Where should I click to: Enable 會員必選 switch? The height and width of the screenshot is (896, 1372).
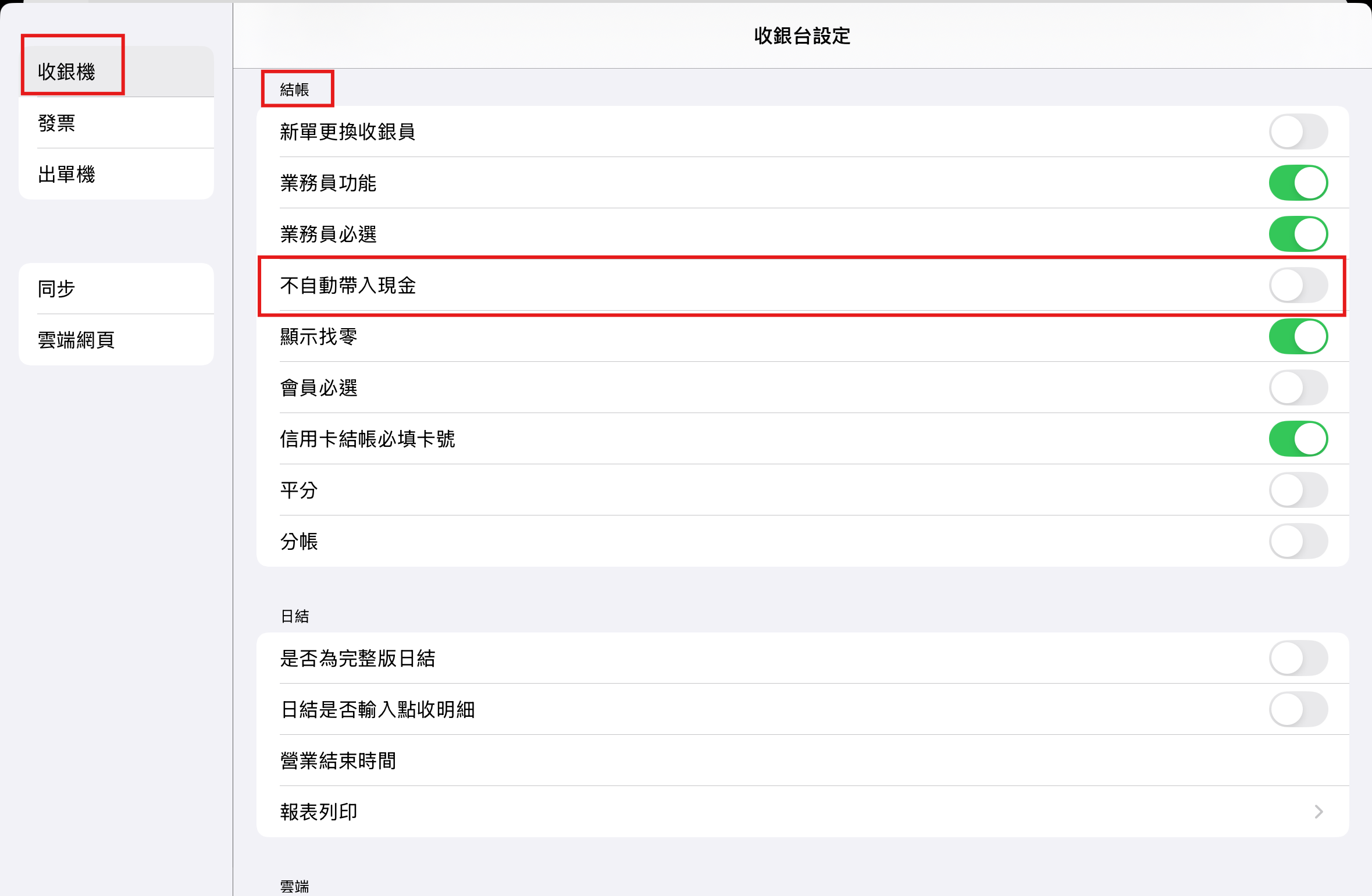pyautogui.click(x=1298, y=387)
